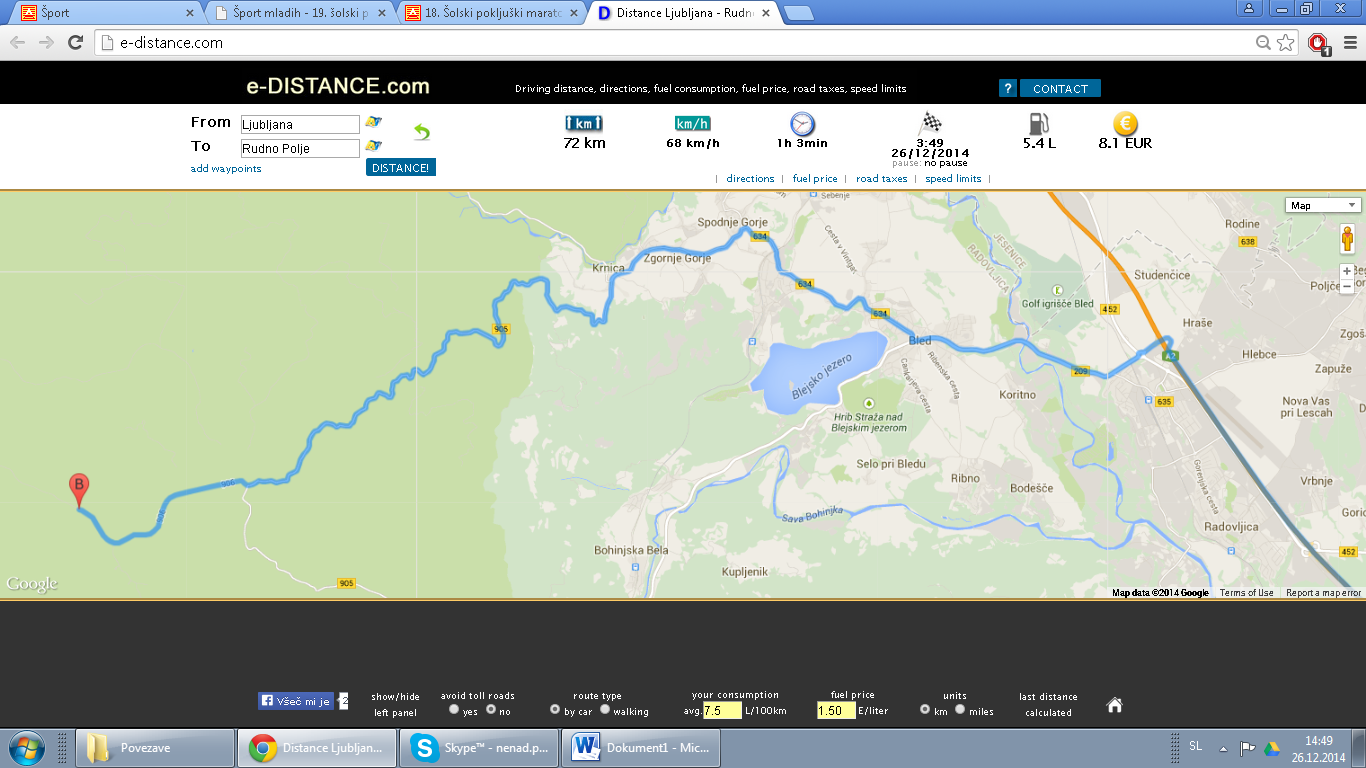Open a new browser tab
Image resolution: width=1366 pixels, height=768 pixels.
point(797,13)
